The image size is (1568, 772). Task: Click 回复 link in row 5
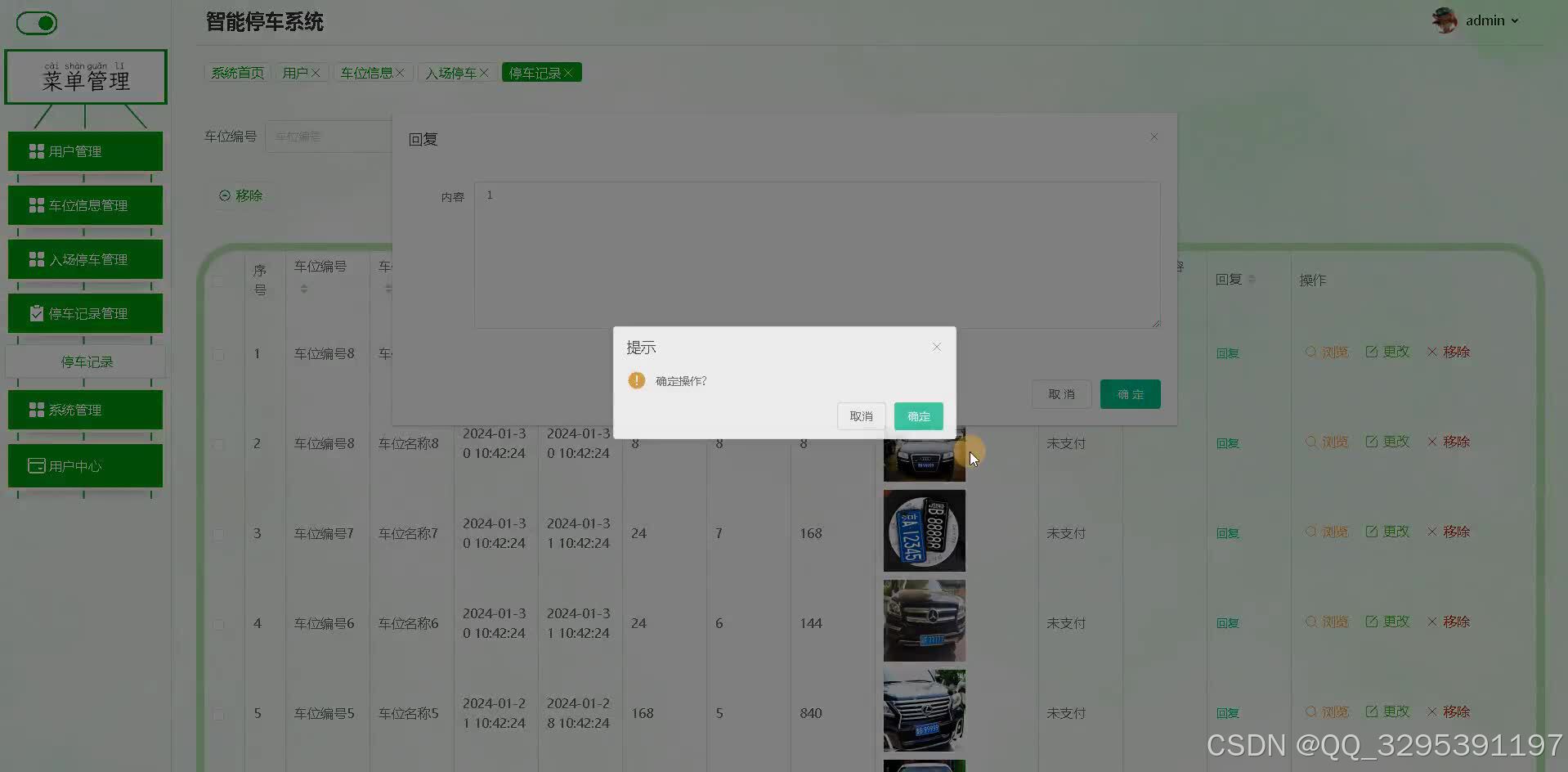click(1227, 713)
